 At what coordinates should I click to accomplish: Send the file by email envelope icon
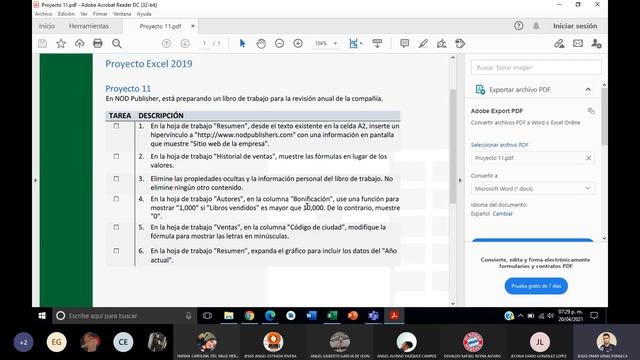click(578, 43)
